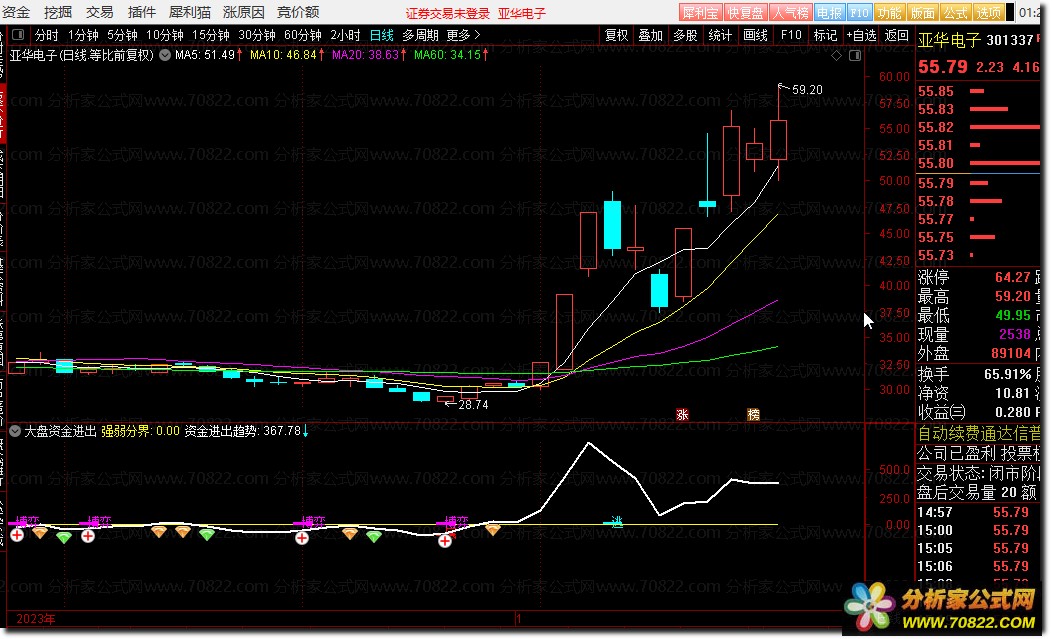Add stock via +自选 button
The height and width of the screenshot is (639, 1052).
click(861, 35)
